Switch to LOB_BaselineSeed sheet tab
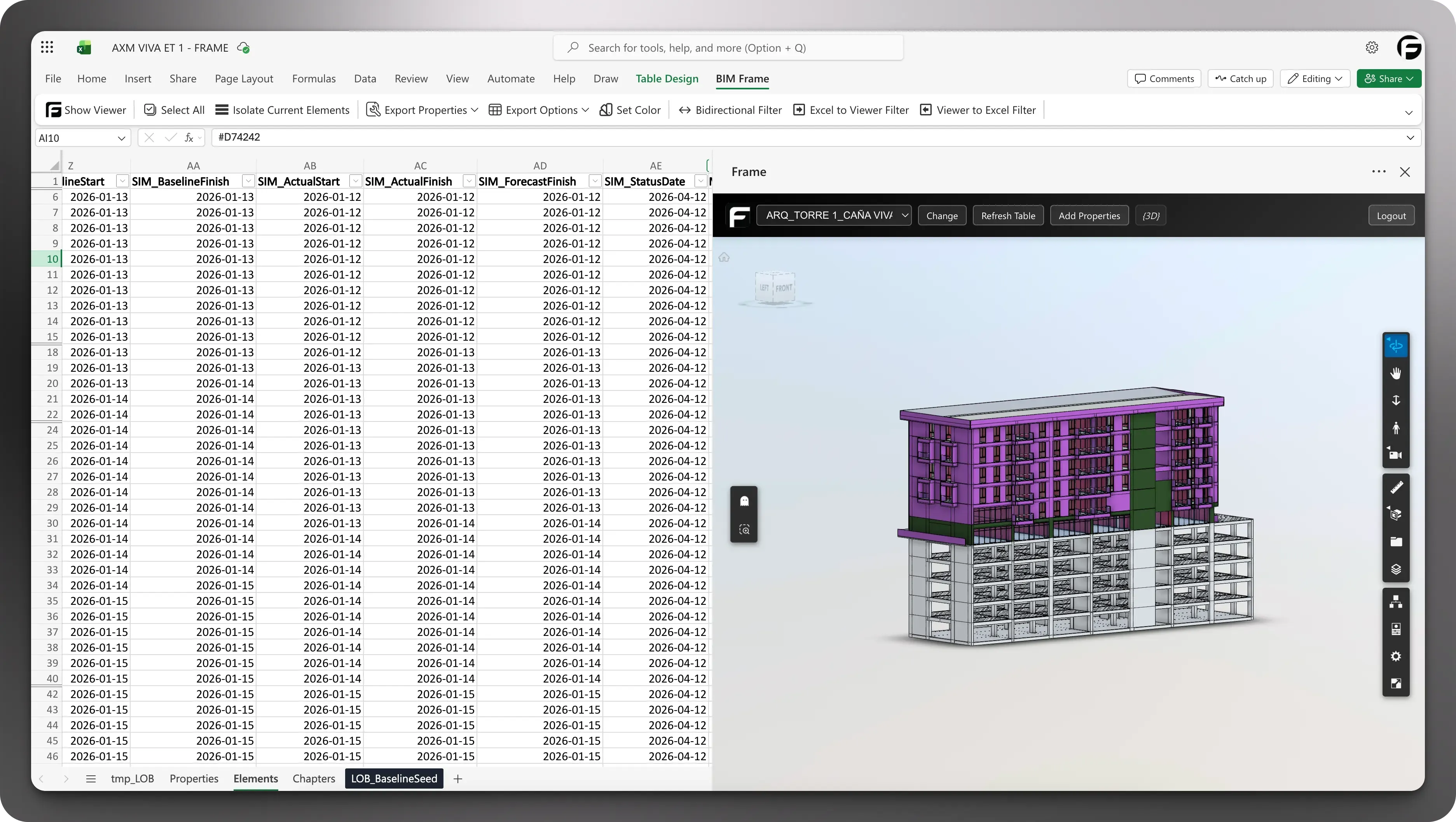The width and height of the screenshot is (1456, 822). pyautogui.click(x=394, y=778)
